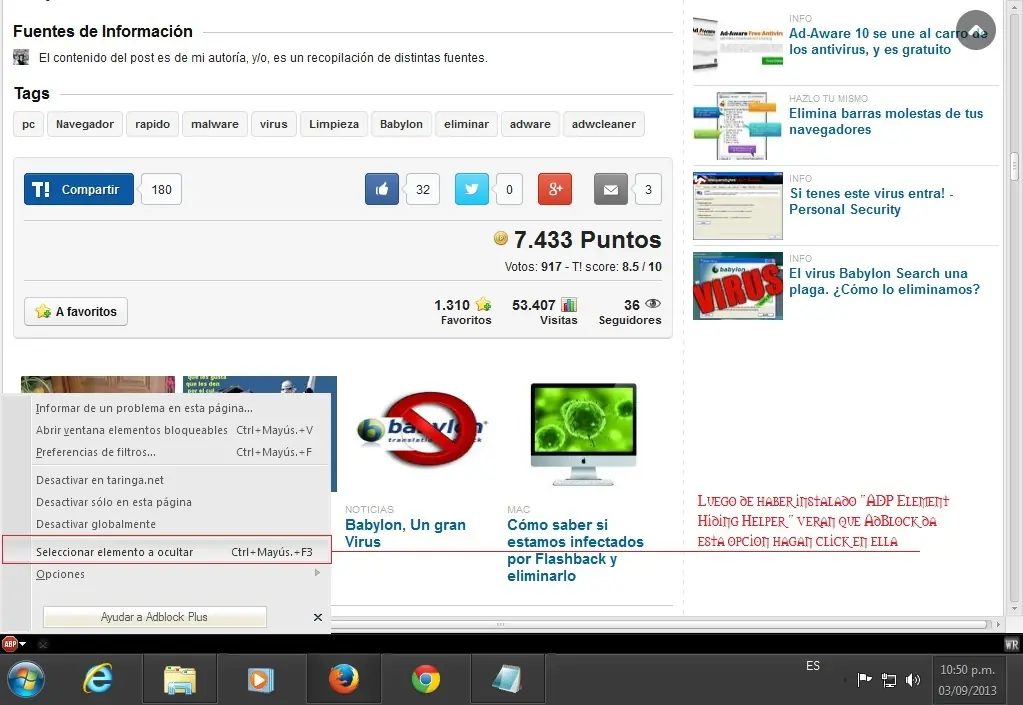
Task: Switch to Firefox on the taskbar
Action: (x=344, y=680)
